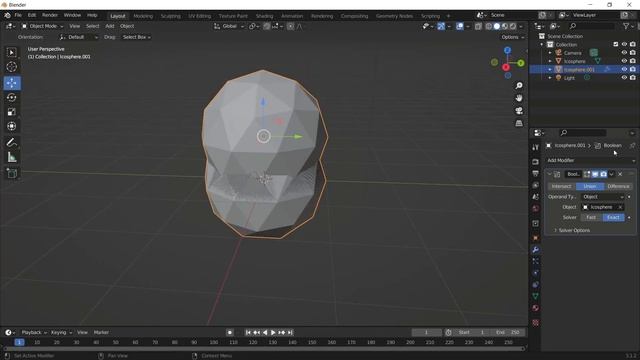Open the Operand Type Object dropdown

[x=603, y=197]
